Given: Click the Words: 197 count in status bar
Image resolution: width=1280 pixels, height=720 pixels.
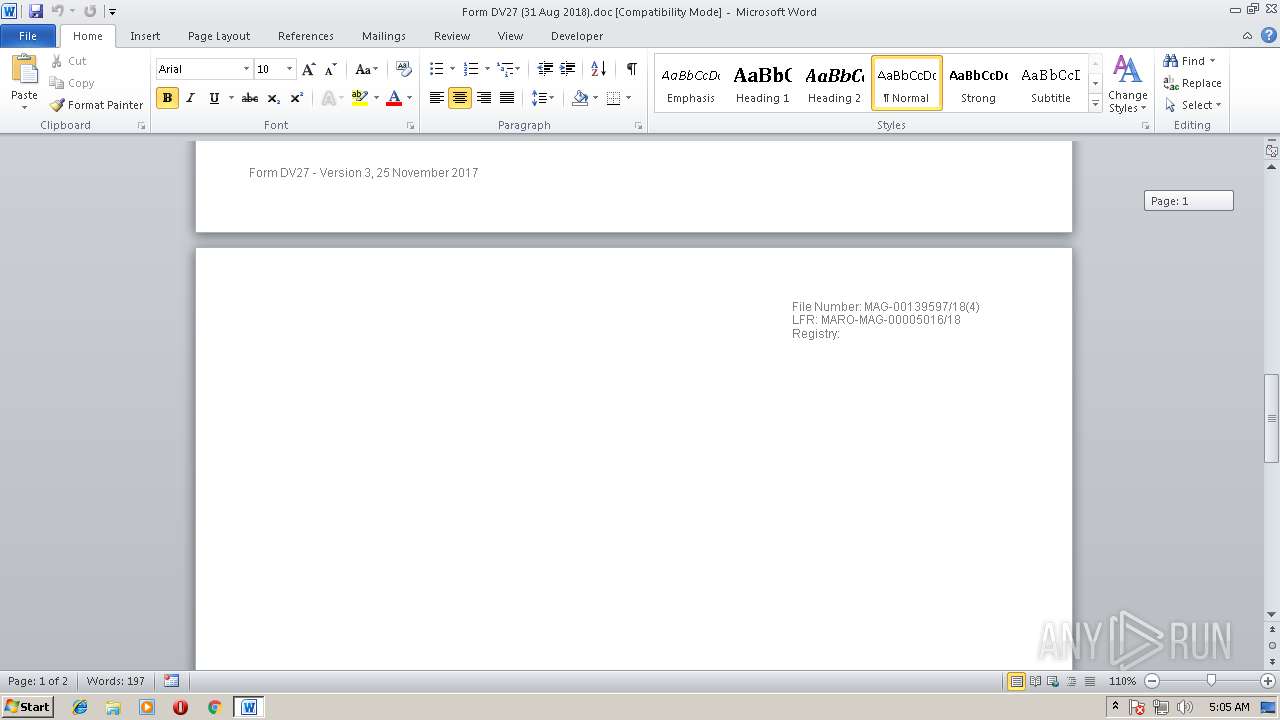Looking at the screenshot, I should point(115,681).
